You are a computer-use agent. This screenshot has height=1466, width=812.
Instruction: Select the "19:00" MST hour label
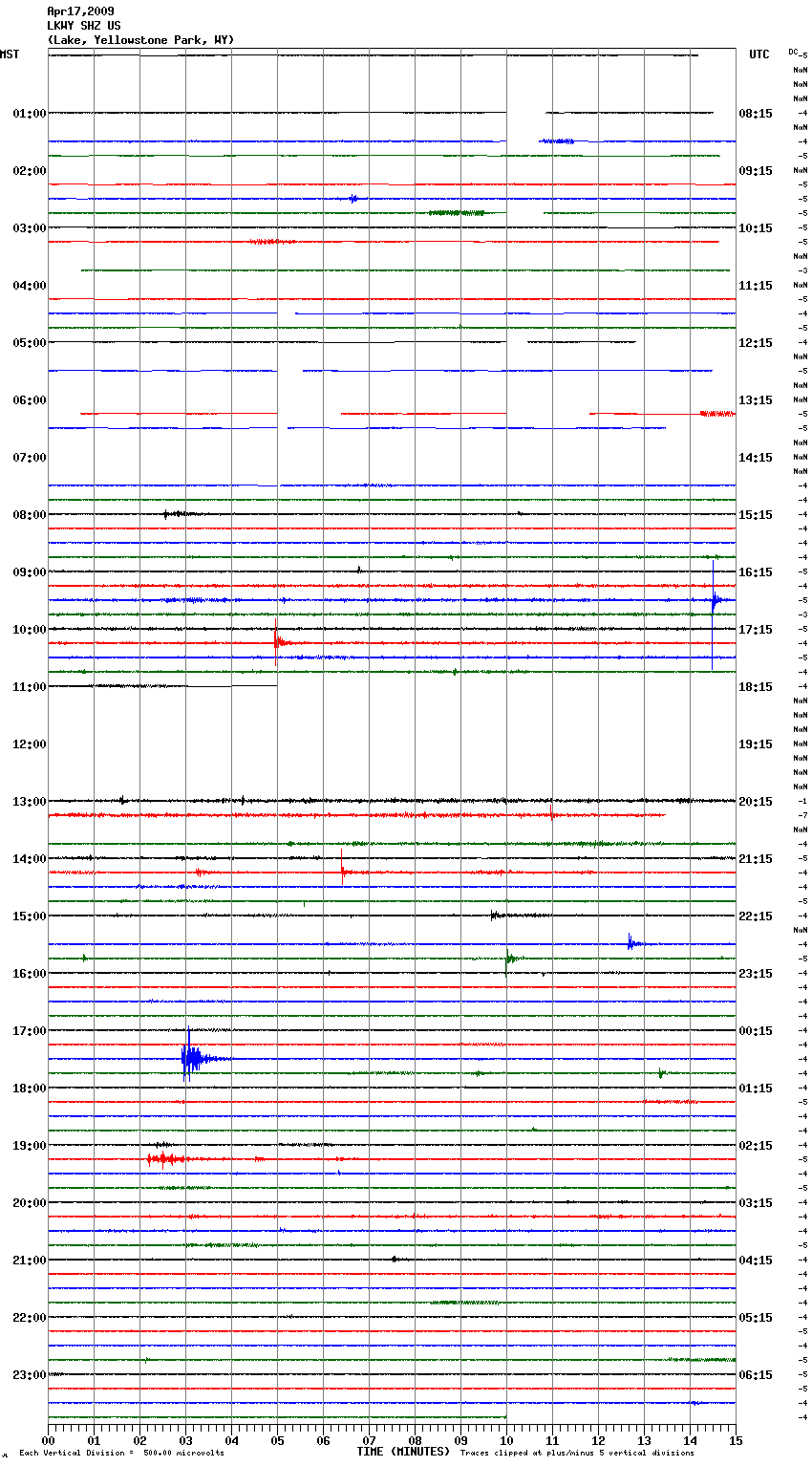point(30,1146)
